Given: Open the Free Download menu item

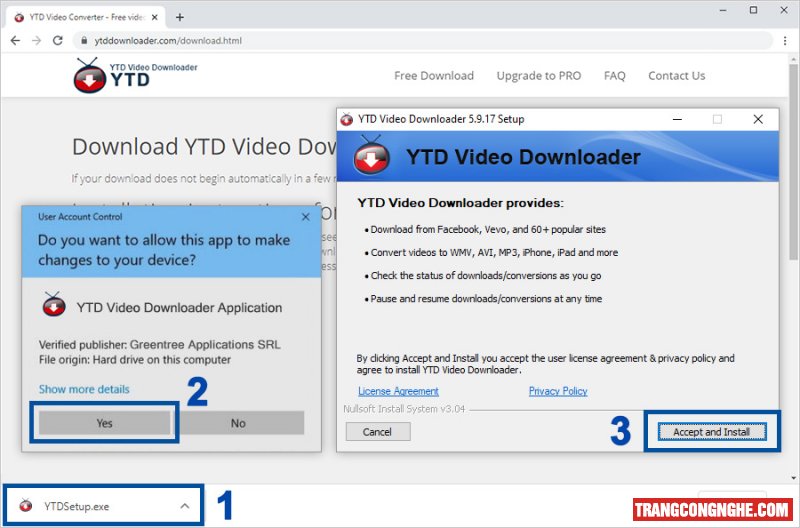Looking at the screenshot, I should (x=434, y=76).
